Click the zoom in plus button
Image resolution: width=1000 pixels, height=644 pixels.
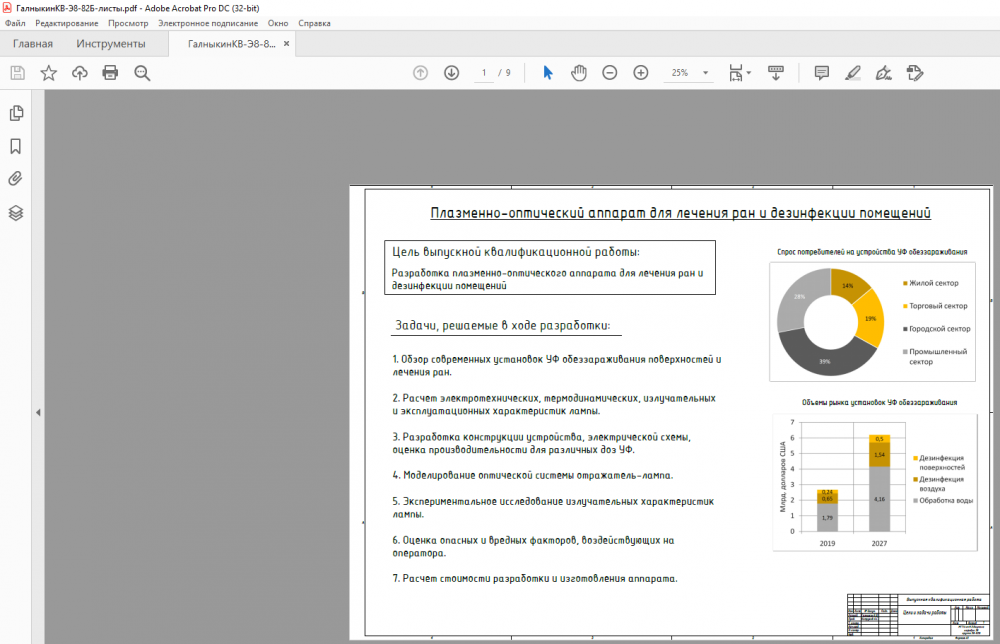[x=641, y=73]
